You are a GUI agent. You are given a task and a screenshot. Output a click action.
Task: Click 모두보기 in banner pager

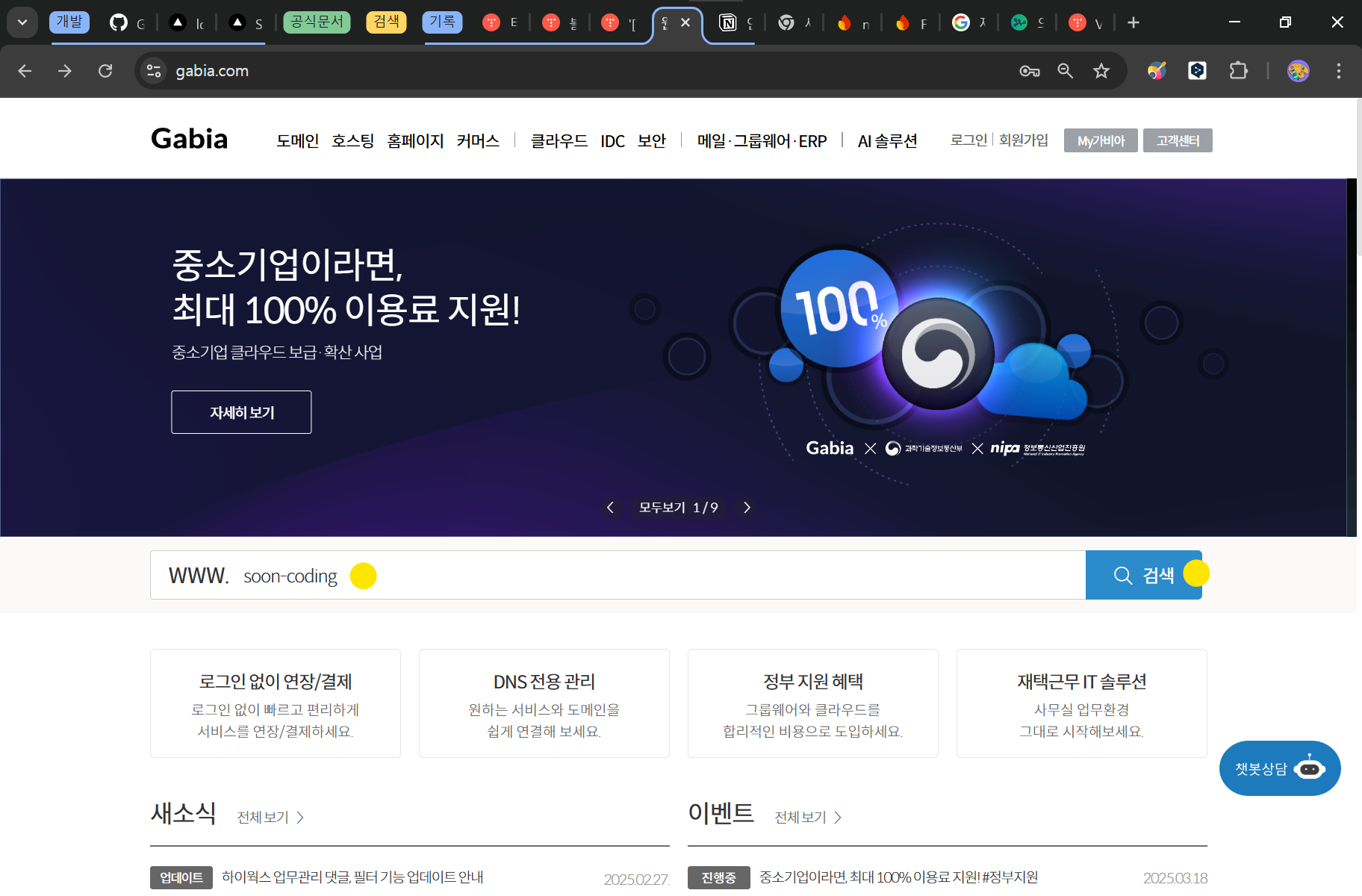(x=662, y=508)
